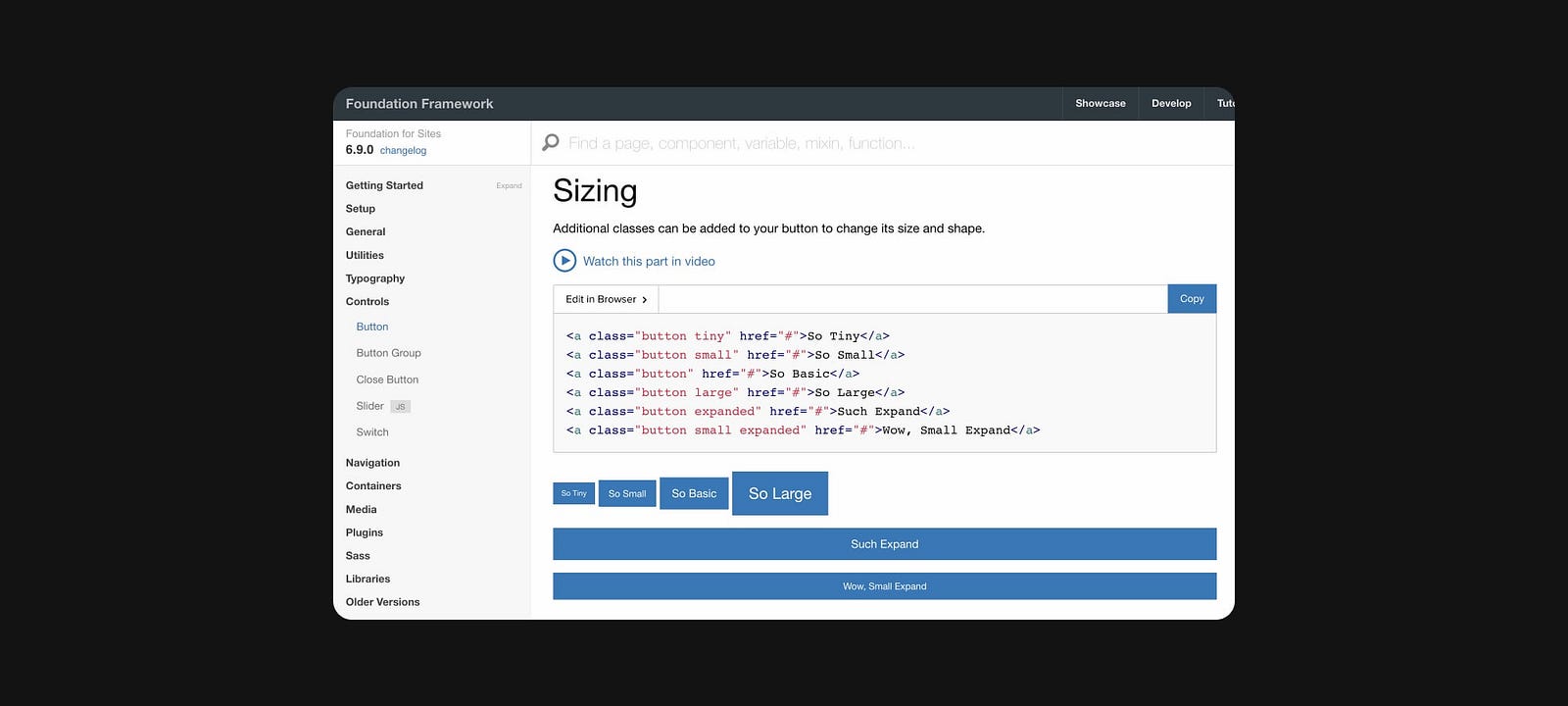Copy the code sample
The height and width of the screenshot is (706, 1568).
tap(1192, 299)
